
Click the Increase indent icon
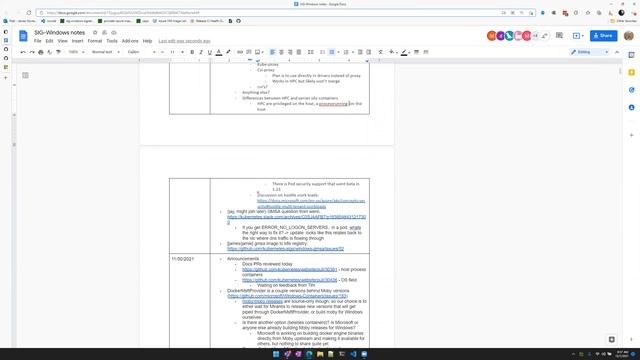pyautogui.click(x=369, y=52)
